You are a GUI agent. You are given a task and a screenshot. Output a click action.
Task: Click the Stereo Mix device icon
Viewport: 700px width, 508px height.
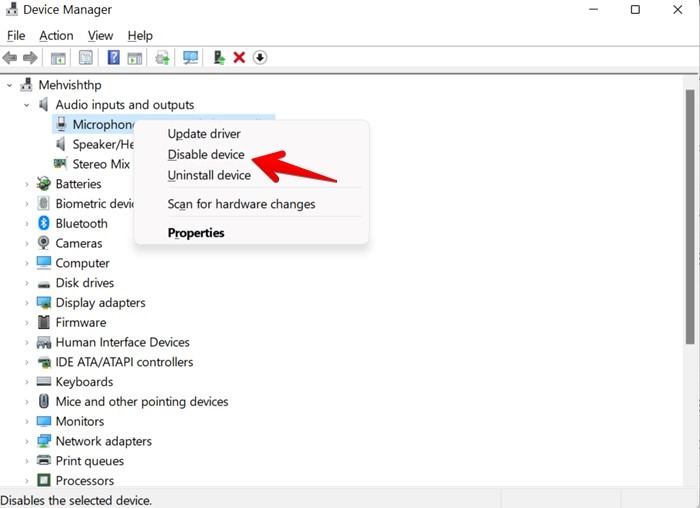[60, 163]
